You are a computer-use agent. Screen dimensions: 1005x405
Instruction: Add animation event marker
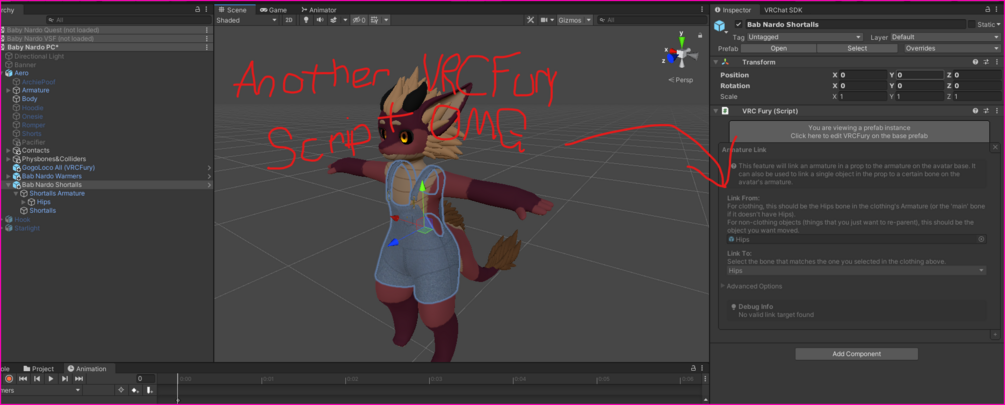pyautogui.click(x=149, y=390)
